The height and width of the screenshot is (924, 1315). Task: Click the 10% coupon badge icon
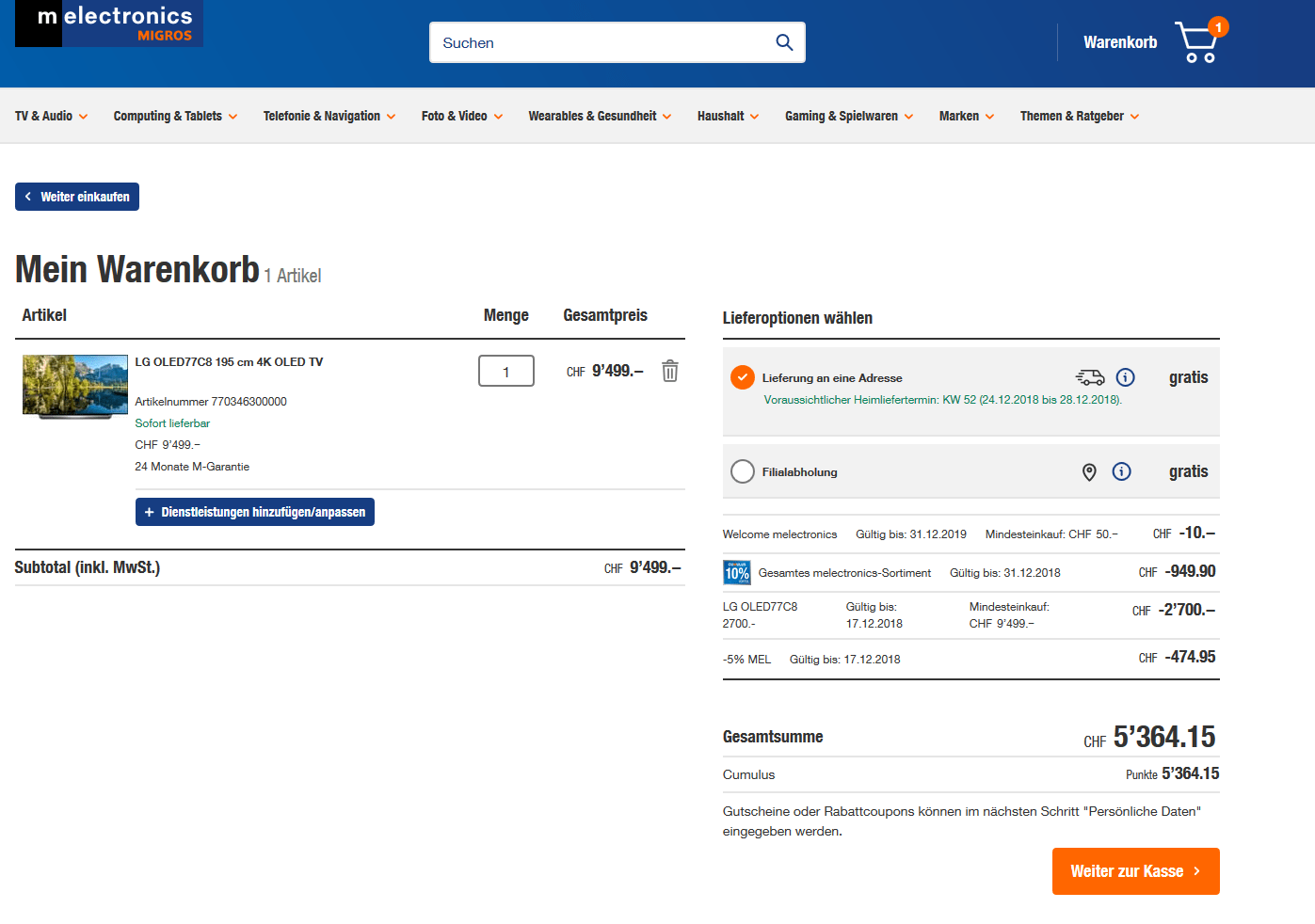736,572
